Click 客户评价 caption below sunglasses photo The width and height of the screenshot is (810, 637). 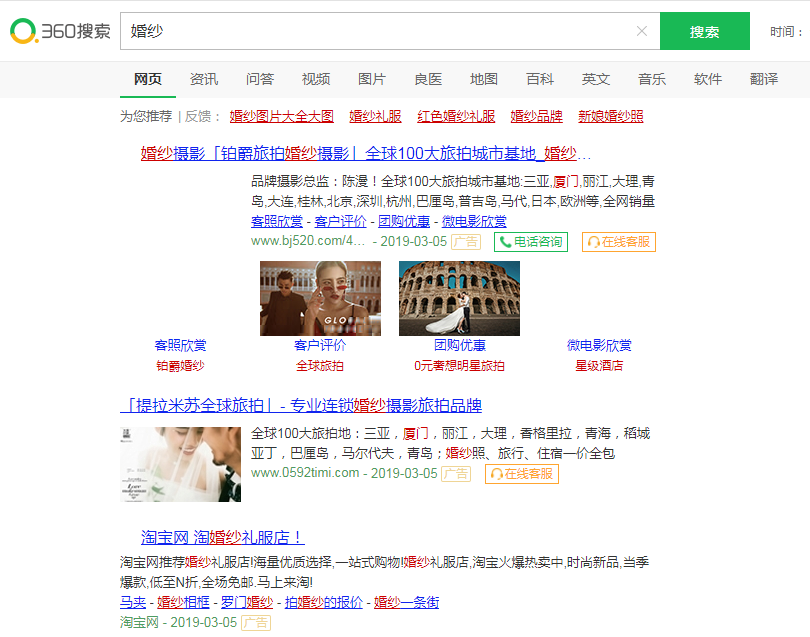pyautogui.click(x=320, y=345)
